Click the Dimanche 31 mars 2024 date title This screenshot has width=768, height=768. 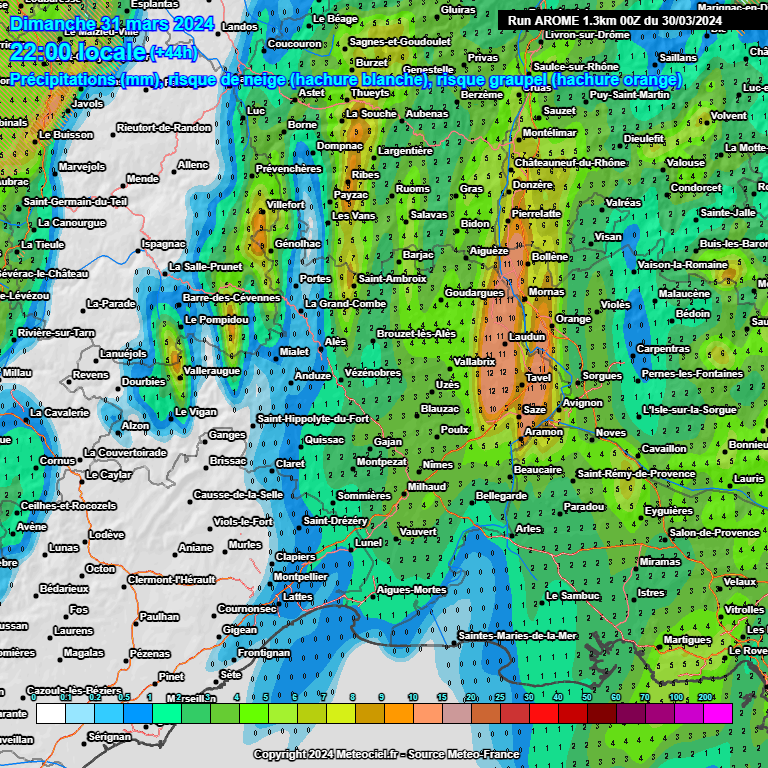[x=99, y=24]
